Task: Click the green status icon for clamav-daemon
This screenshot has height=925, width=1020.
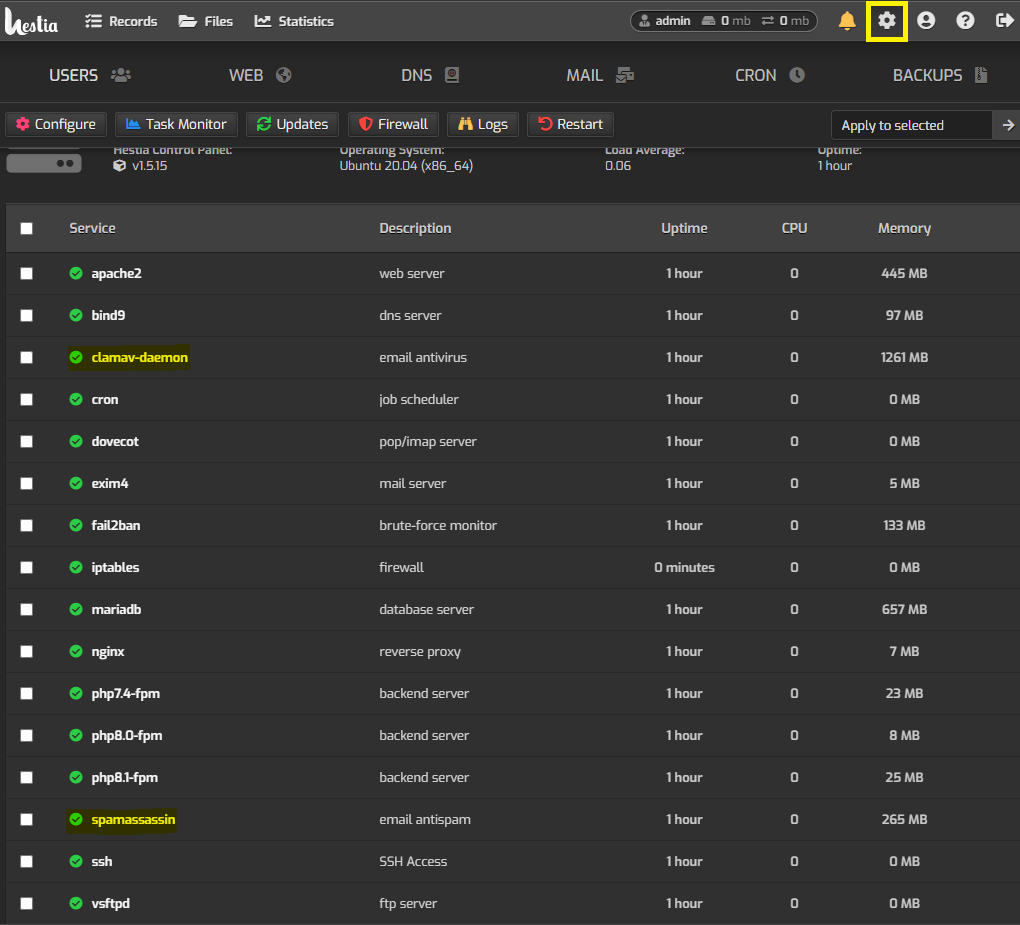Action: click(x=76, y=357)
